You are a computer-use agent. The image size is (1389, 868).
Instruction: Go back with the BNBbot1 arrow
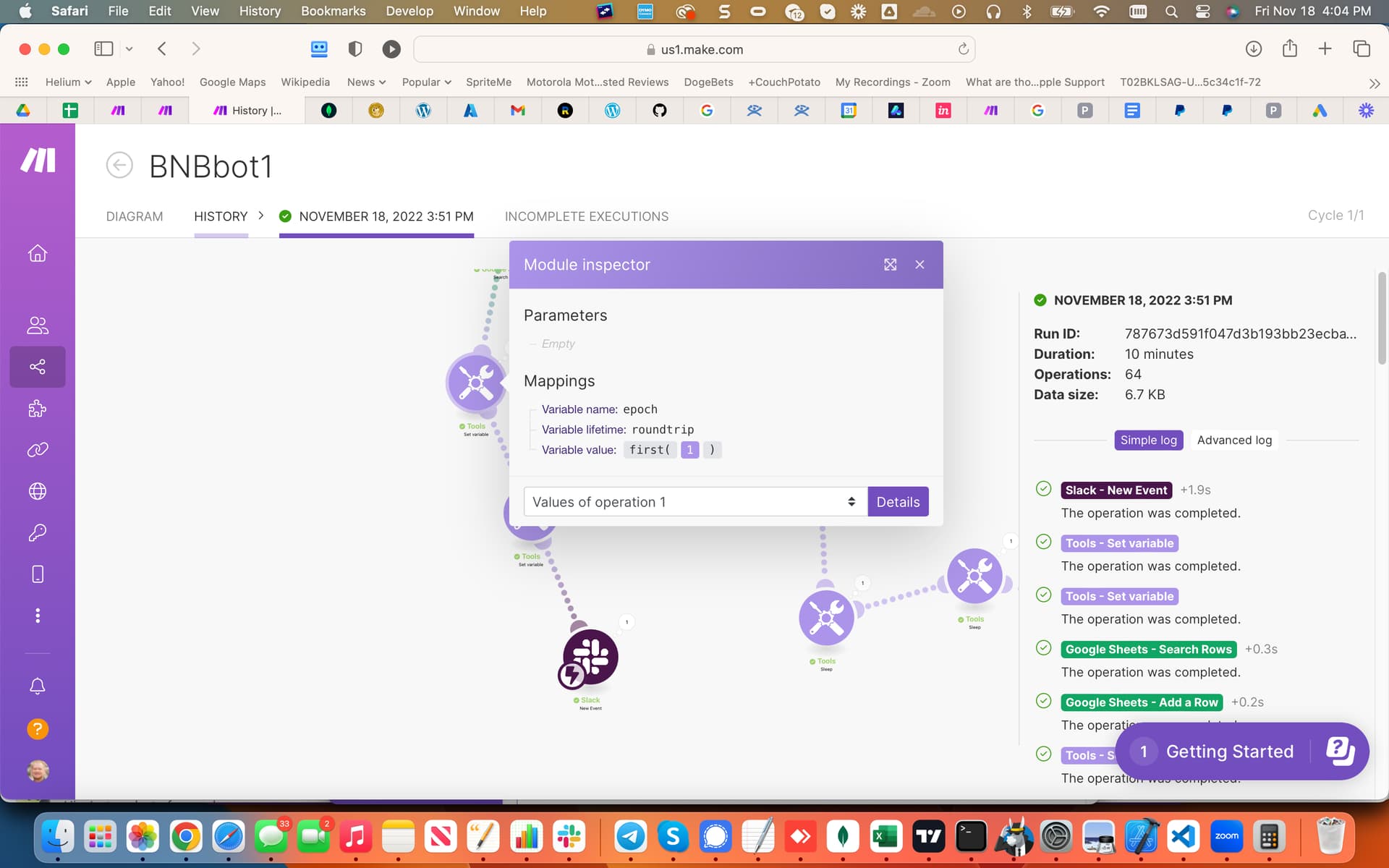[x=119, y=166]
